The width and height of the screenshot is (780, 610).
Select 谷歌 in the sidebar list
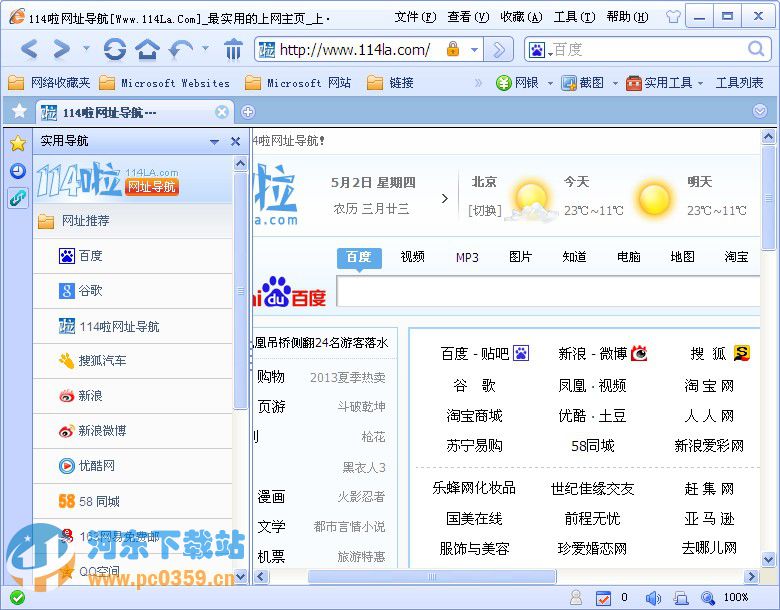[132, 291]
